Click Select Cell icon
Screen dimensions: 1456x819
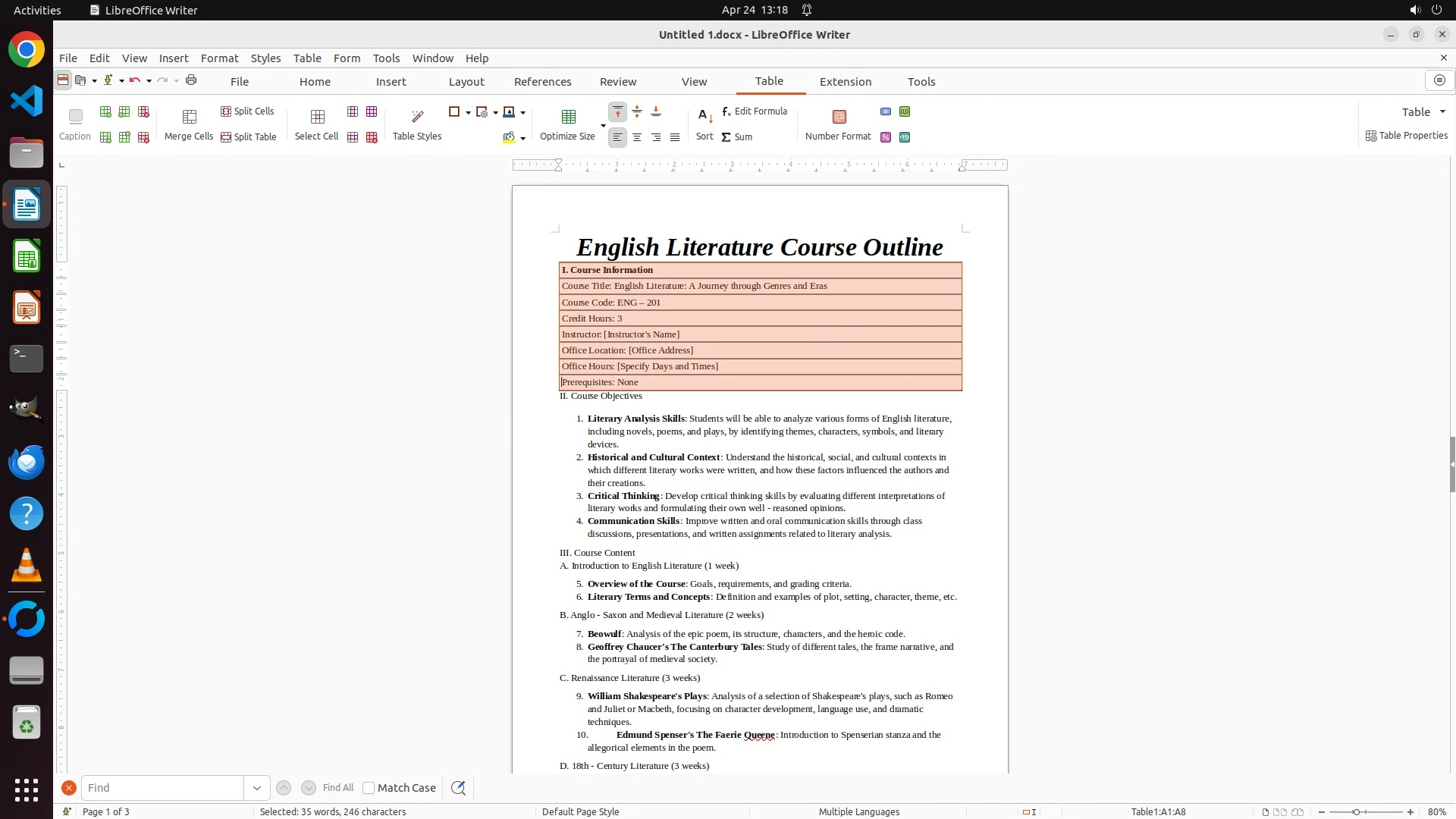click(317, 117)
